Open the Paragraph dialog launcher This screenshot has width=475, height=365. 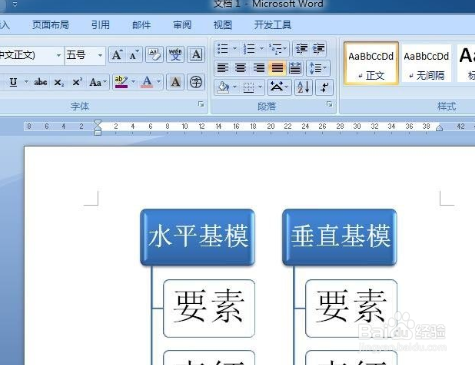[329, 104]
